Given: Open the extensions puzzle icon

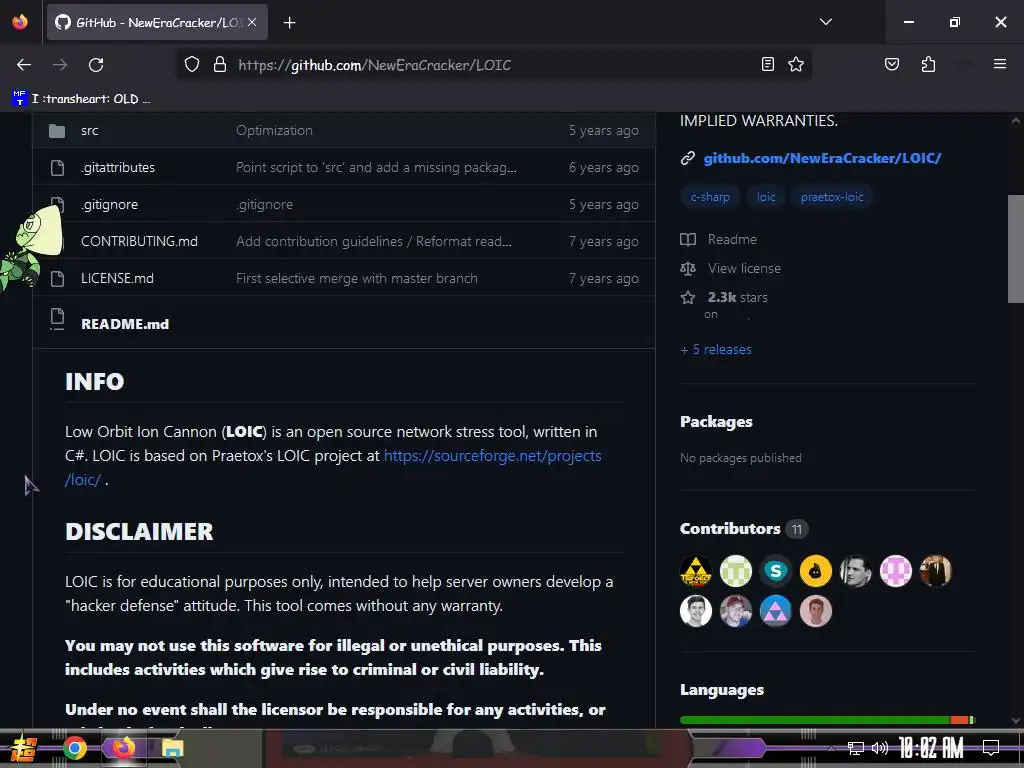Looking at the screenshot, I should click(929, 64).
